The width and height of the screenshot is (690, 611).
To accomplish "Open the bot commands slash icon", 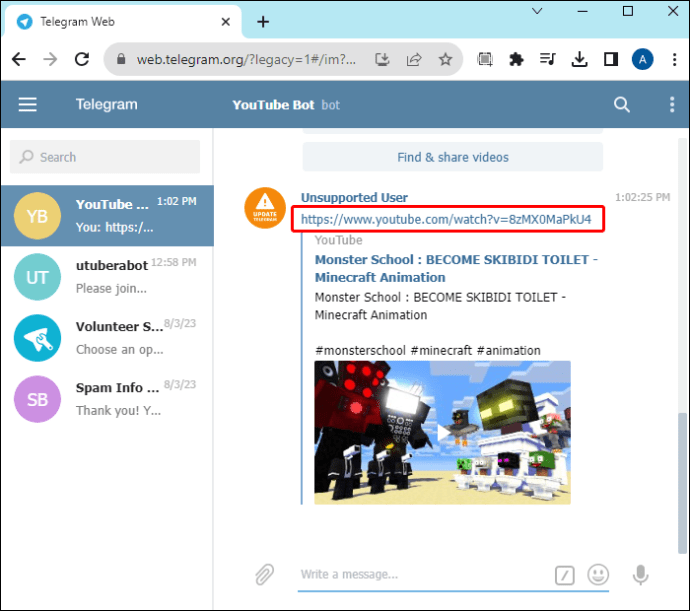I will (565, 575).
